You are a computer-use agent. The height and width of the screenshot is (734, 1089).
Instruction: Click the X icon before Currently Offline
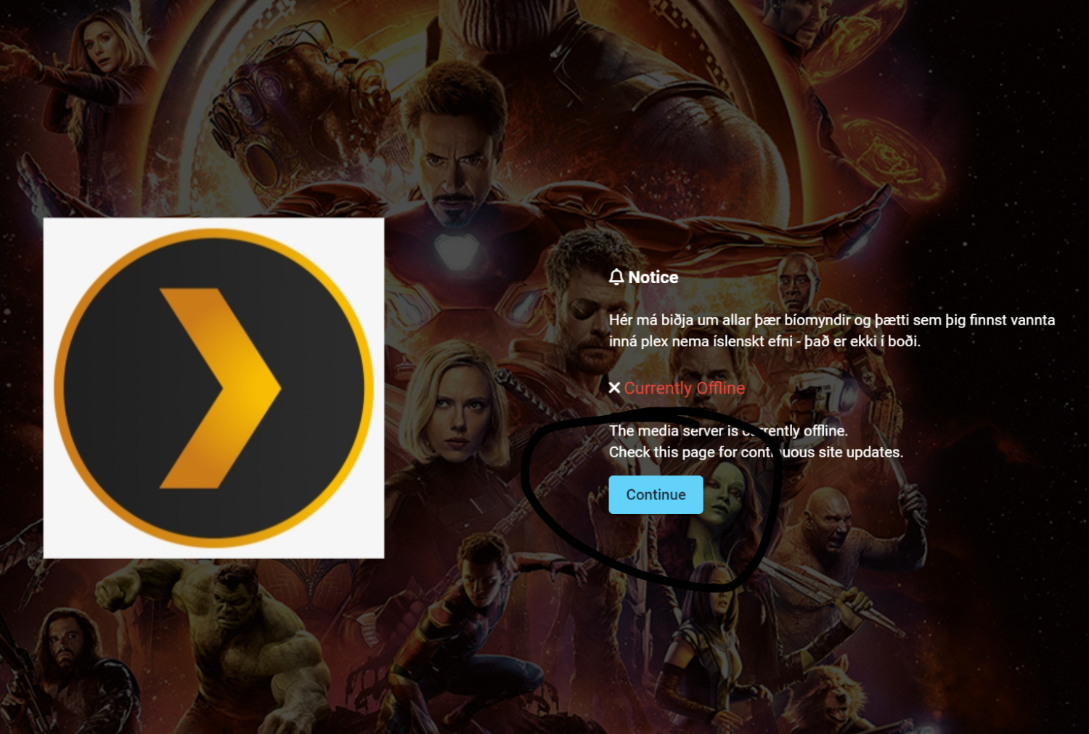[x=614, y=387]
